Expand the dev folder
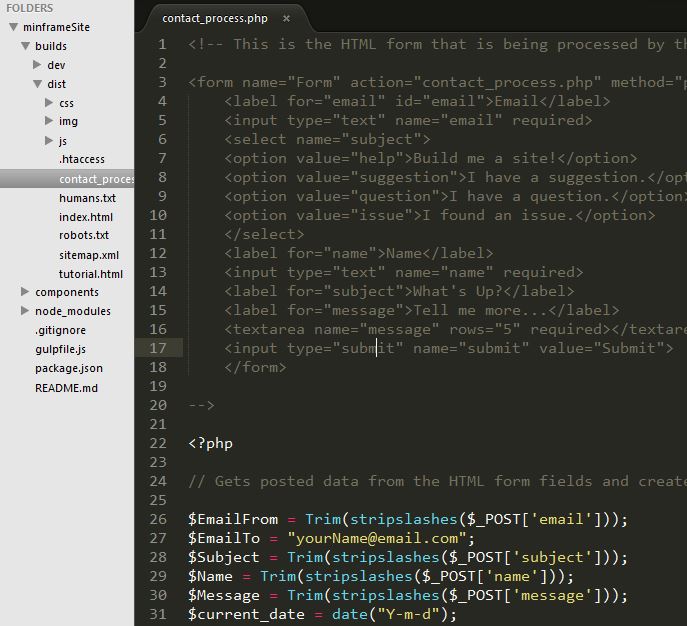 (37, 65)
